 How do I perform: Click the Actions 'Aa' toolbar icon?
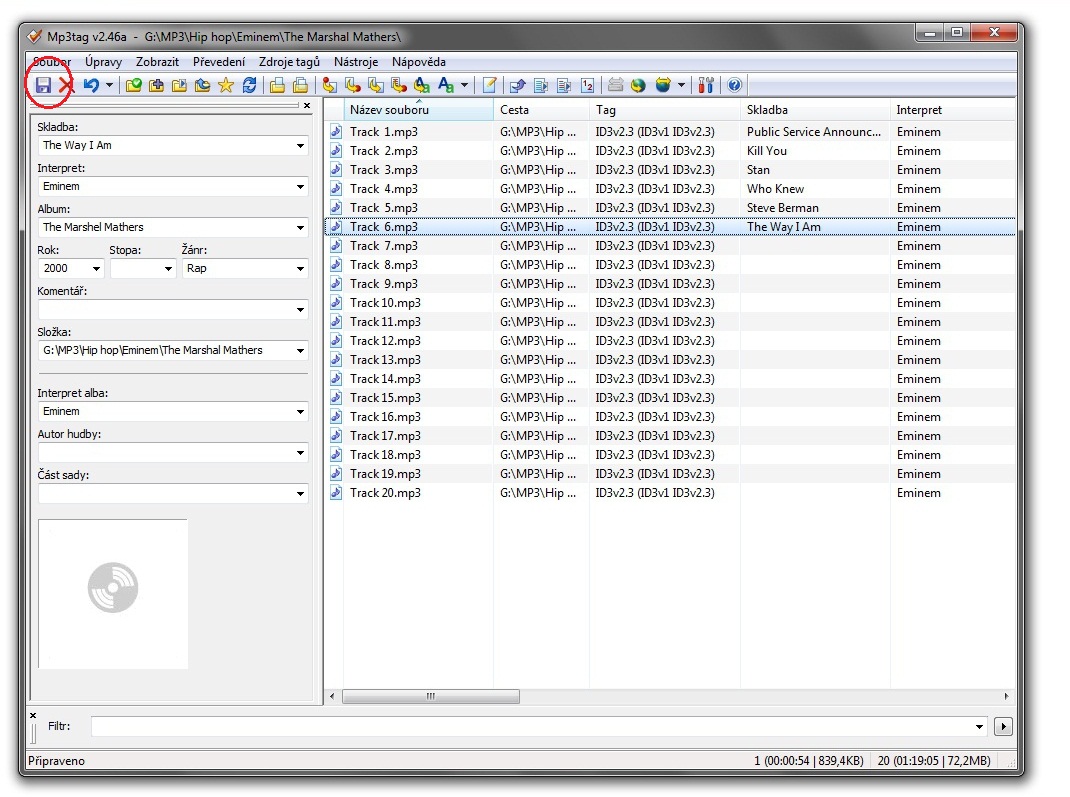[x=446, y=85]
